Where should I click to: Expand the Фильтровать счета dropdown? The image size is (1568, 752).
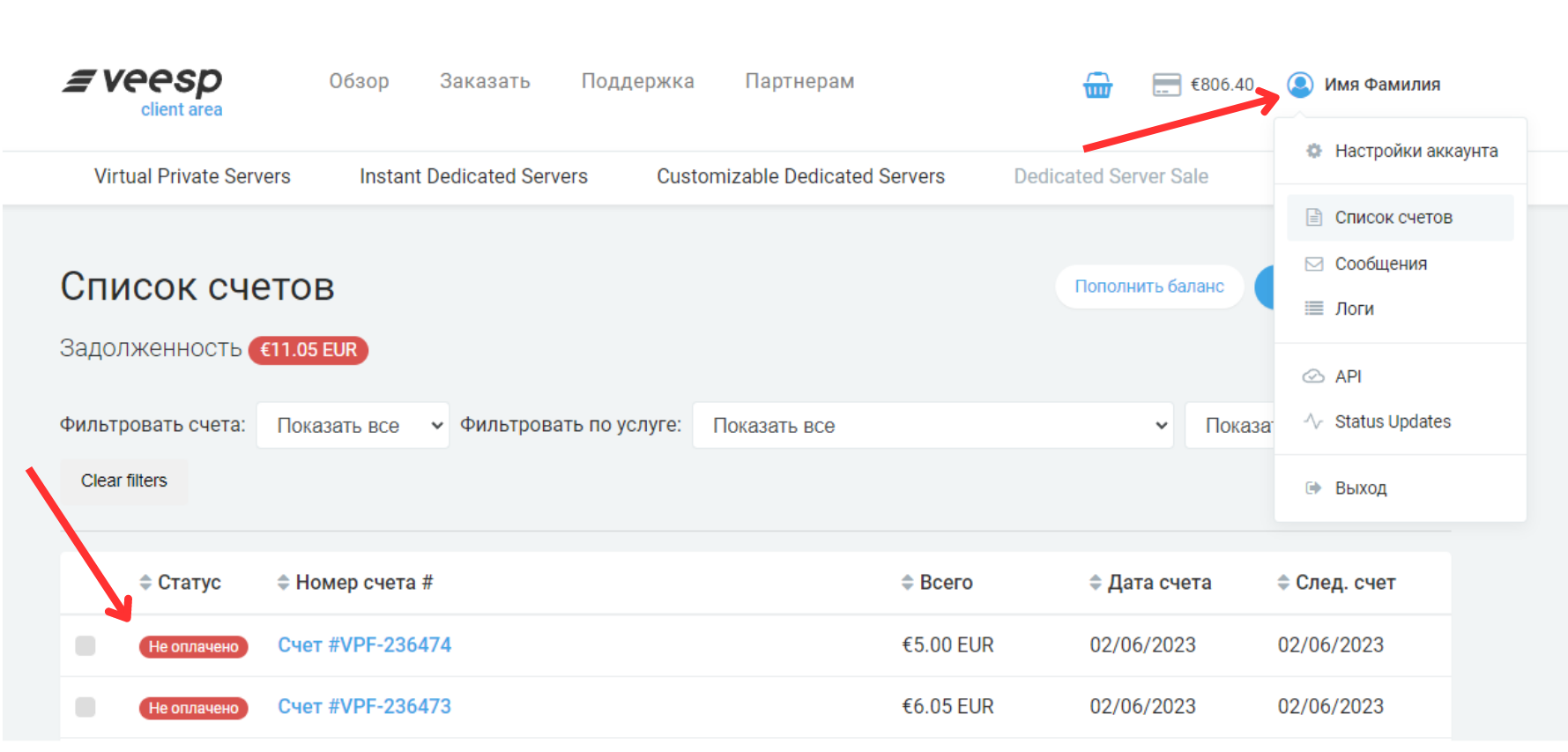point(353,426)
